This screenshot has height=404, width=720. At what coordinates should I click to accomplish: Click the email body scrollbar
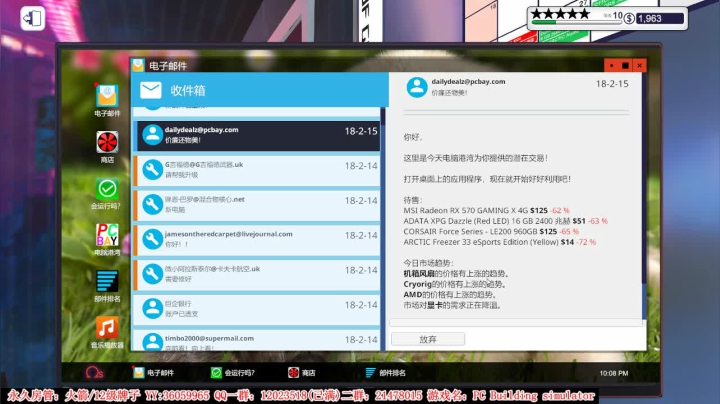pos(644,197)
